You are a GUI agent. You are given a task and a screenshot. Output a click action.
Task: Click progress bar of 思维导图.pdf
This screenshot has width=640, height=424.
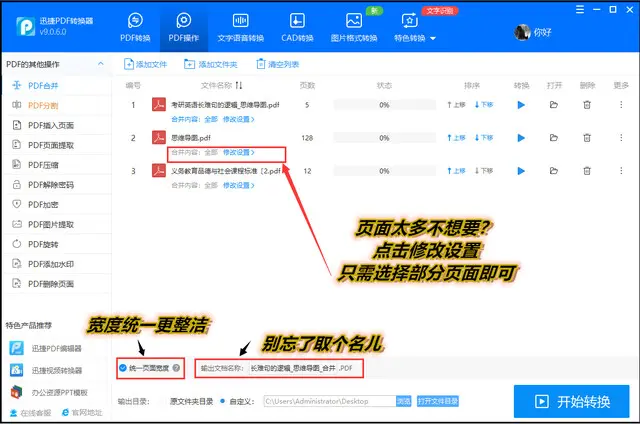tap(384, 138)
